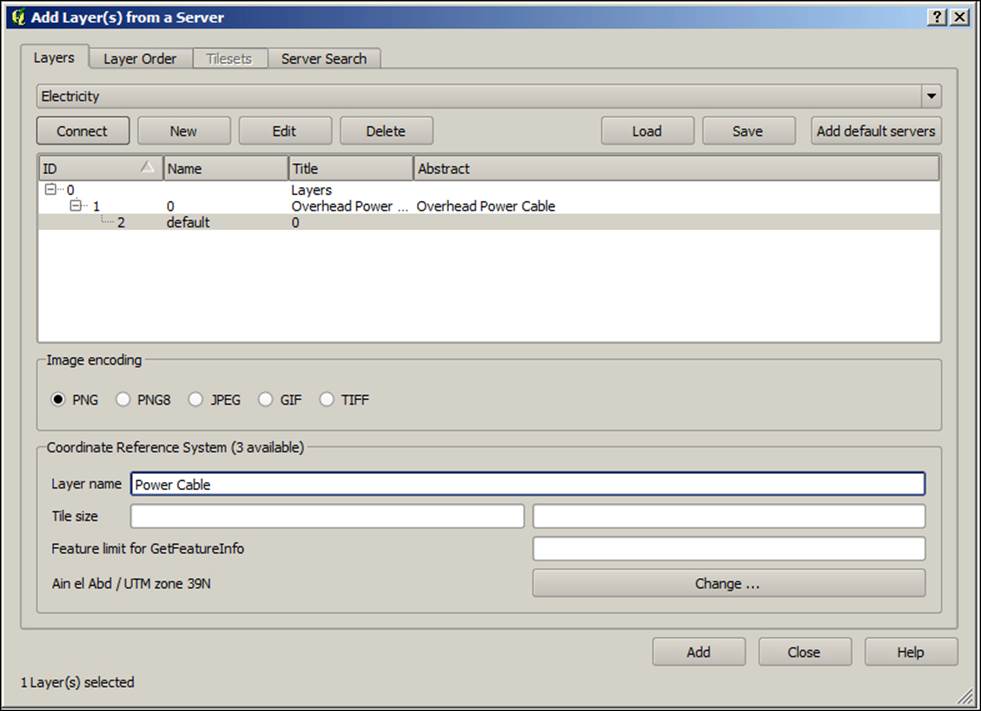Switch encoding to PNG8

(123, 399)
